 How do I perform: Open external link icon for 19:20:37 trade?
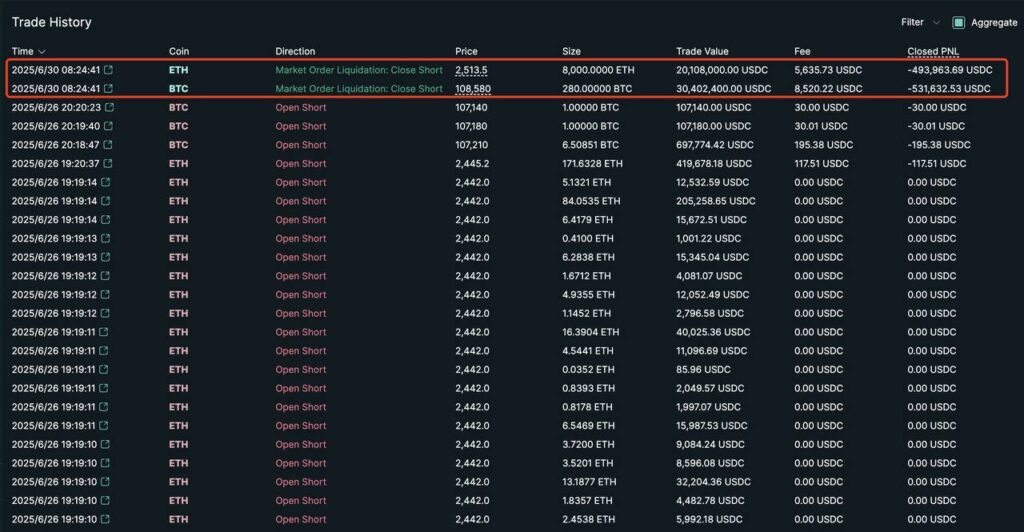(x=108, y=163)
